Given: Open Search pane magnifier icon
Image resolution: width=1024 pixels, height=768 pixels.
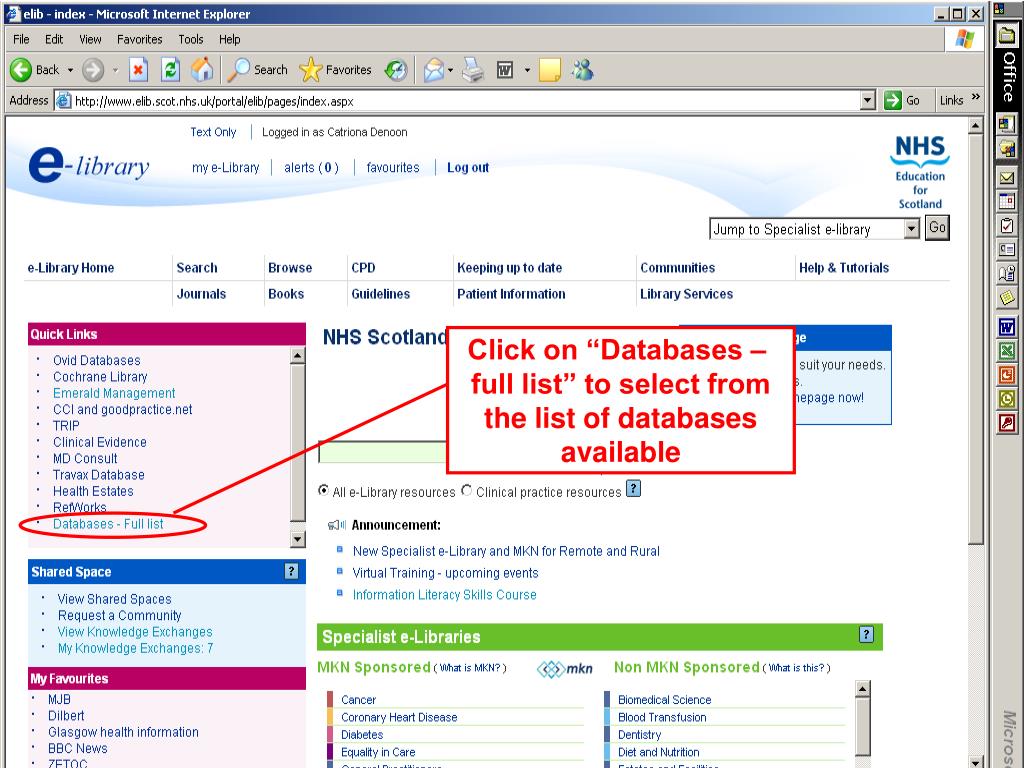Looking at the screenshot, I should (x=238, y=70).
